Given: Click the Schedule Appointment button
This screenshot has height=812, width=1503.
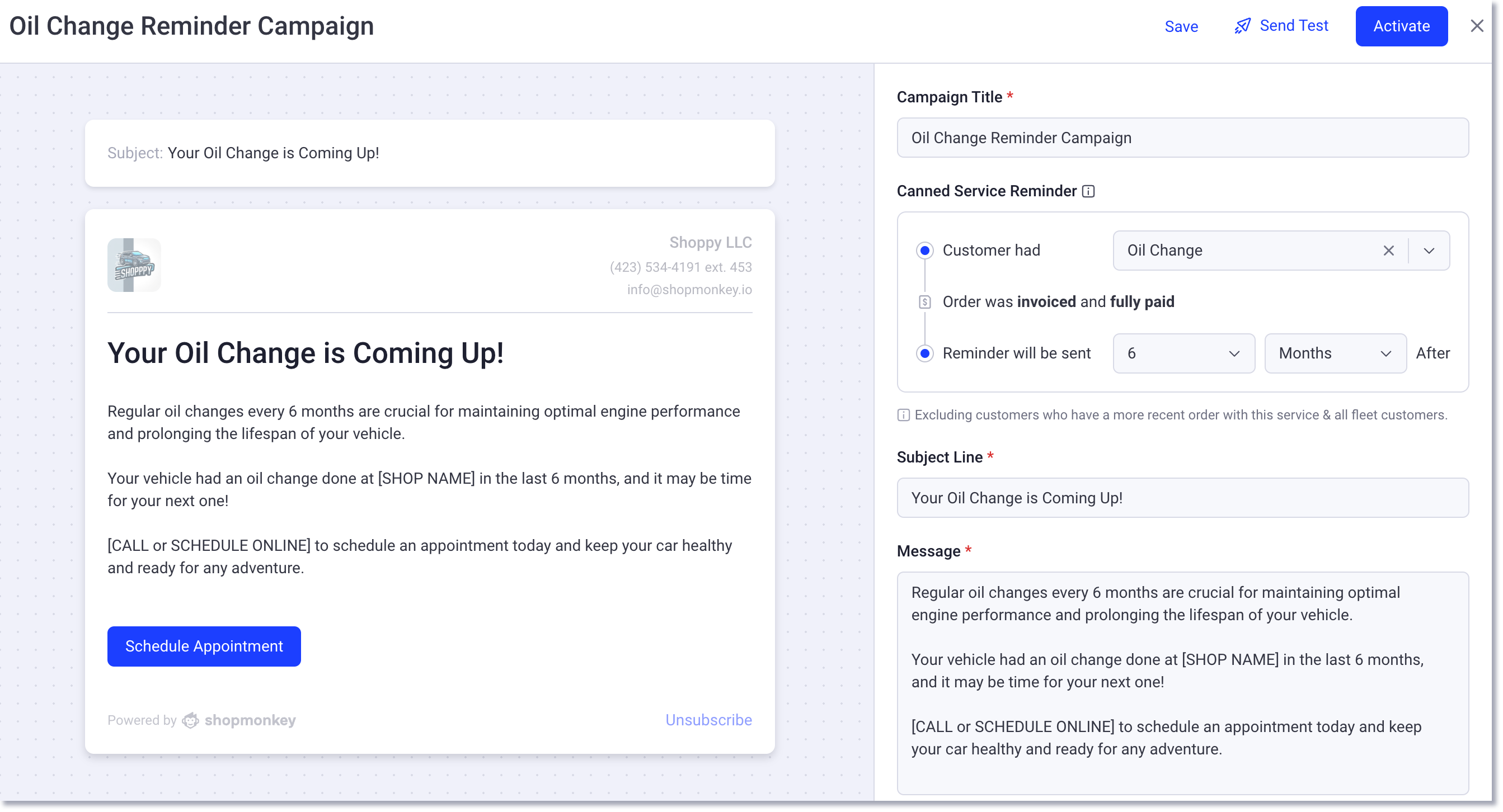Looking at the screenshot, I should click(204, 646).
